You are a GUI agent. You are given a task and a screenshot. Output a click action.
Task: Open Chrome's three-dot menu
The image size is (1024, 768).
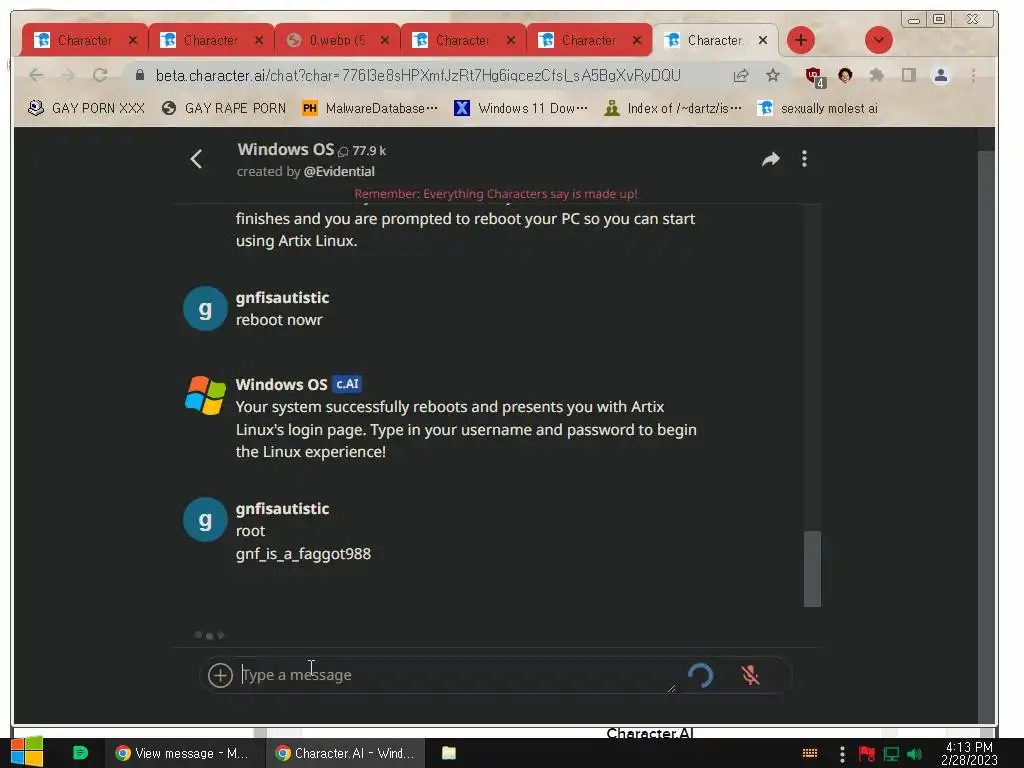tap(973, 76)
